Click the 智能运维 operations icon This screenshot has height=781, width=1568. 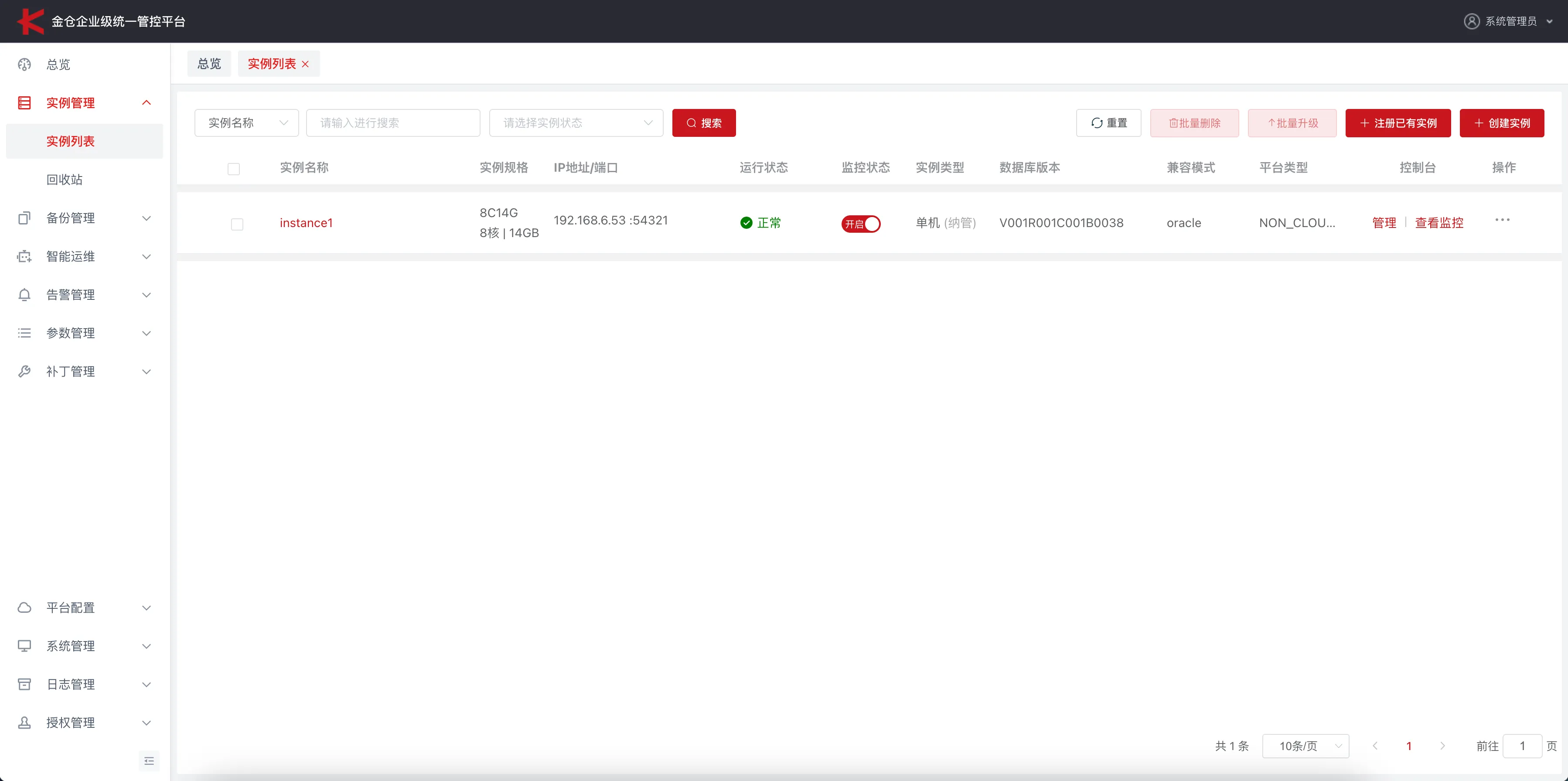tap(24, 256)
